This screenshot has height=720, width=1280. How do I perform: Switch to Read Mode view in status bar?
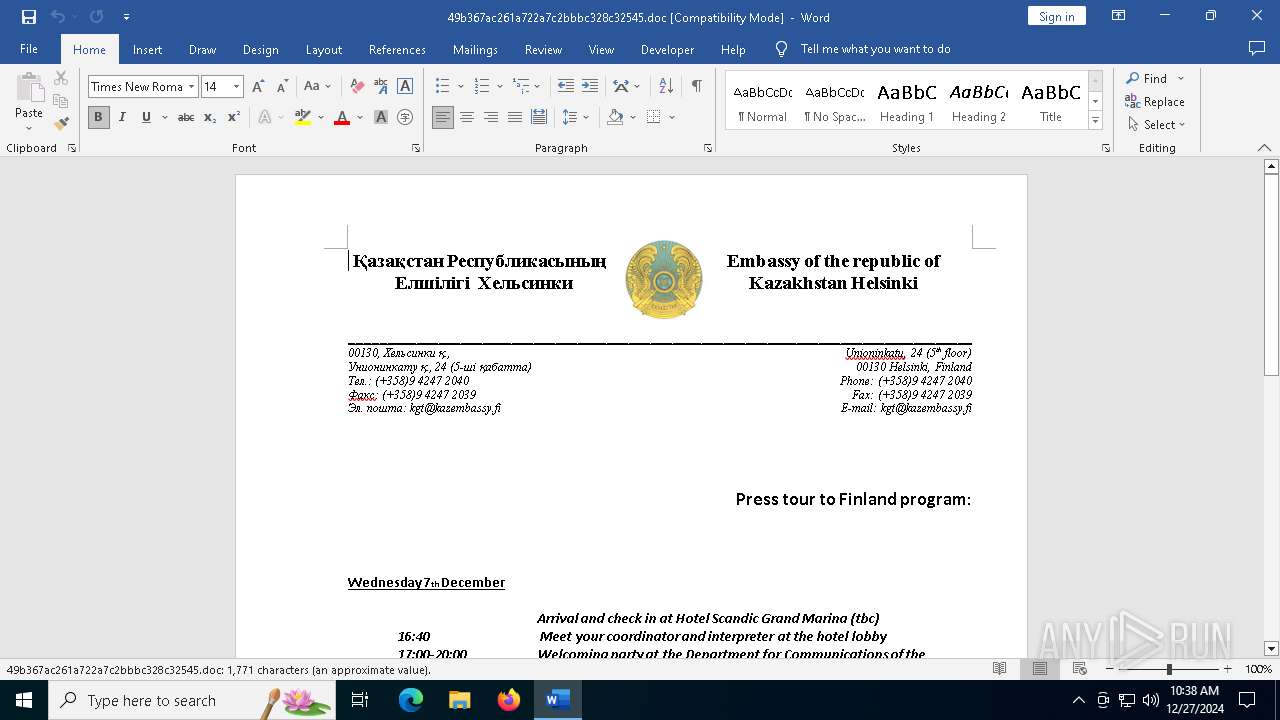[x=999, y=669]
